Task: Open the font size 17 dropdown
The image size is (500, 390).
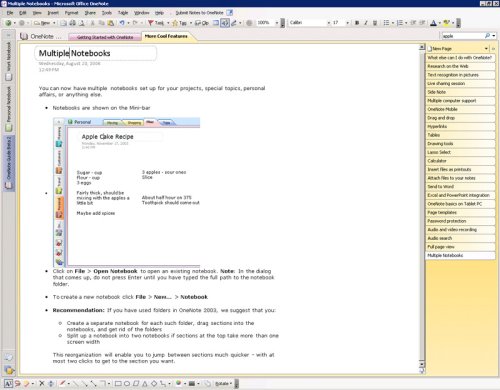Action: 347,23
